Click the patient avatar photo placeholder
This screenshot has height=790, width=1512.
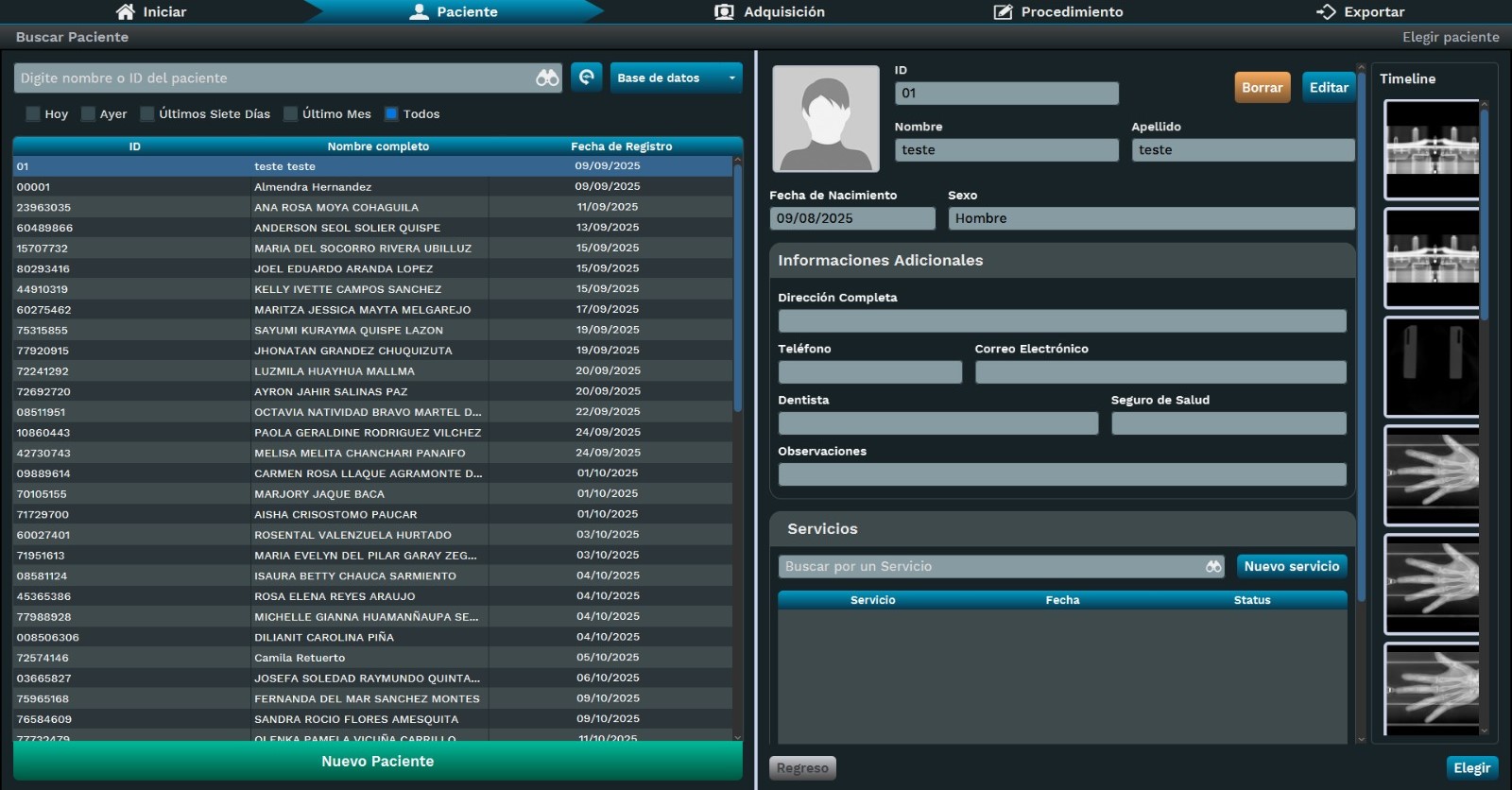point(825,118)
